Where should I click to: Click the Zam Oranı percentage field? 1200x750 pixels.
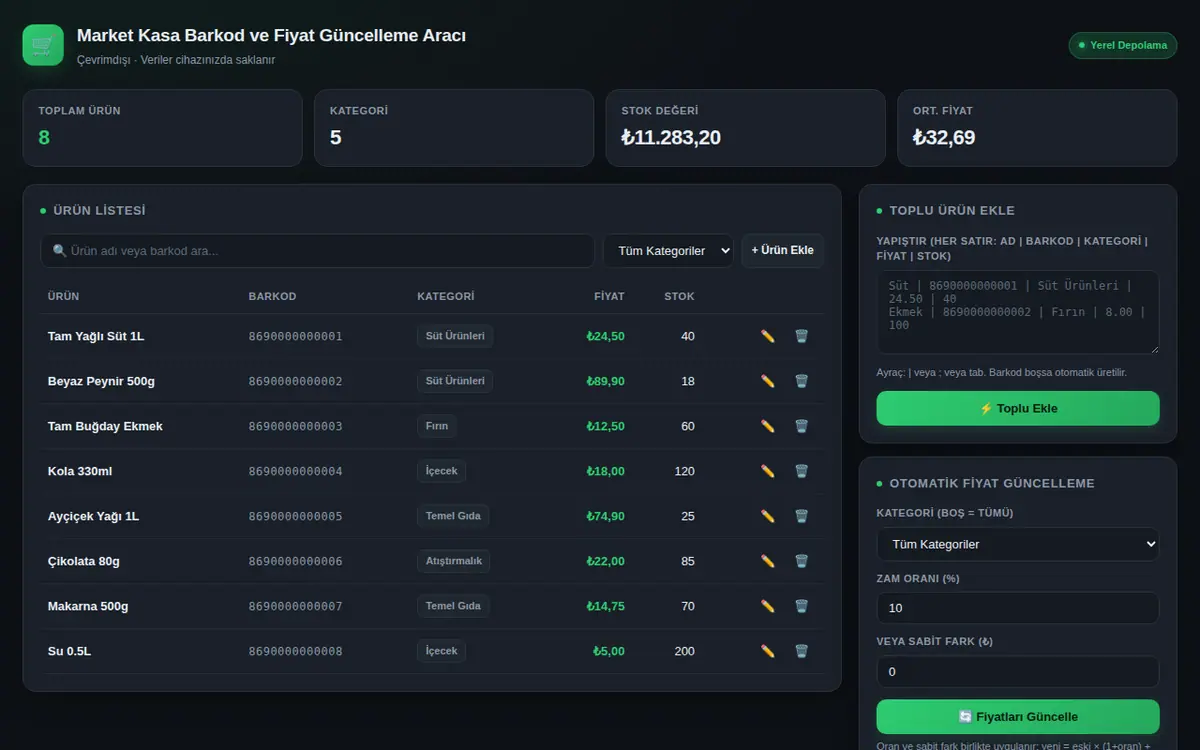coord(1018,608)
